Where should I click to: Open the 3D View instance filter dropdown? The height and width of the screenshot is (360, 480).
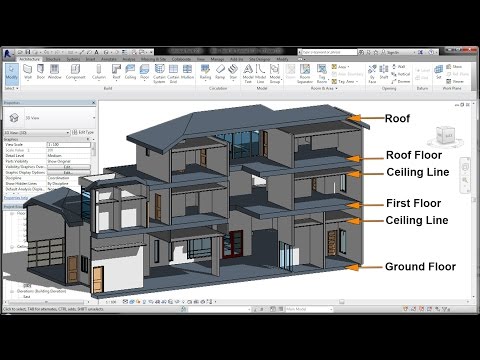point(37,133)
